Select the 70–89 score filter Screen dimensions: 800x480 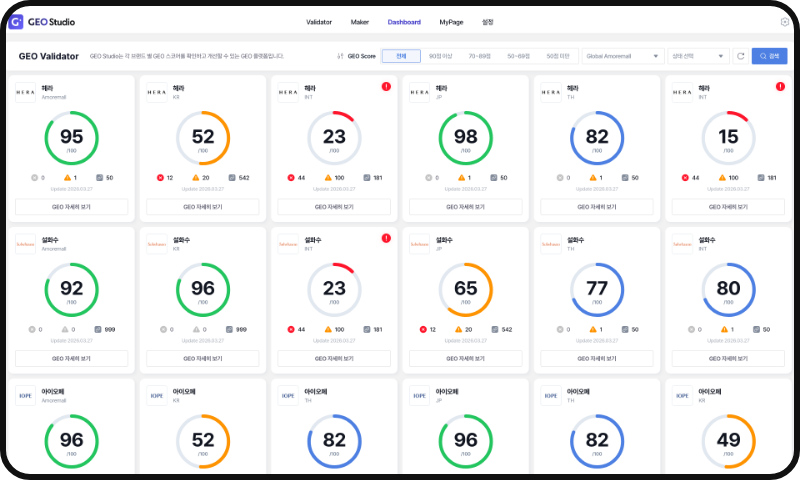pyautogui.click(x=479, y=56)
